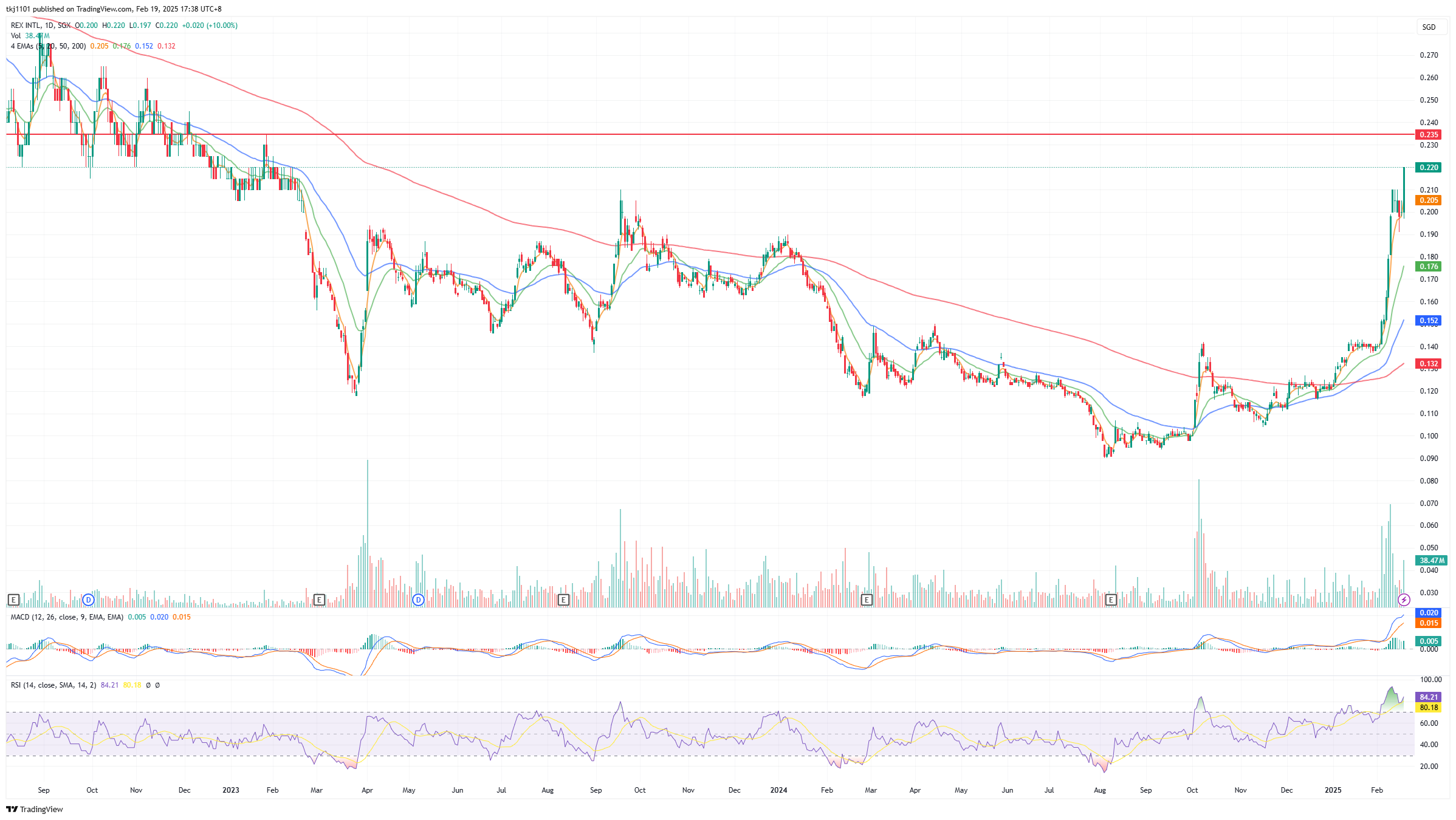
Task: Click the 2024 label on time axis
Action: pos(778,790)
